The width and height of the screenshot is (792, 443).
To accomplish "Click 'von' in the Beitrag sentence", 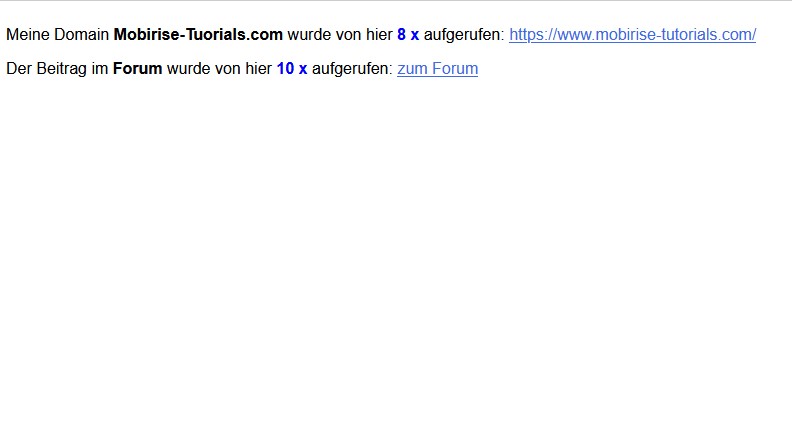I will (x=228, y=69).
